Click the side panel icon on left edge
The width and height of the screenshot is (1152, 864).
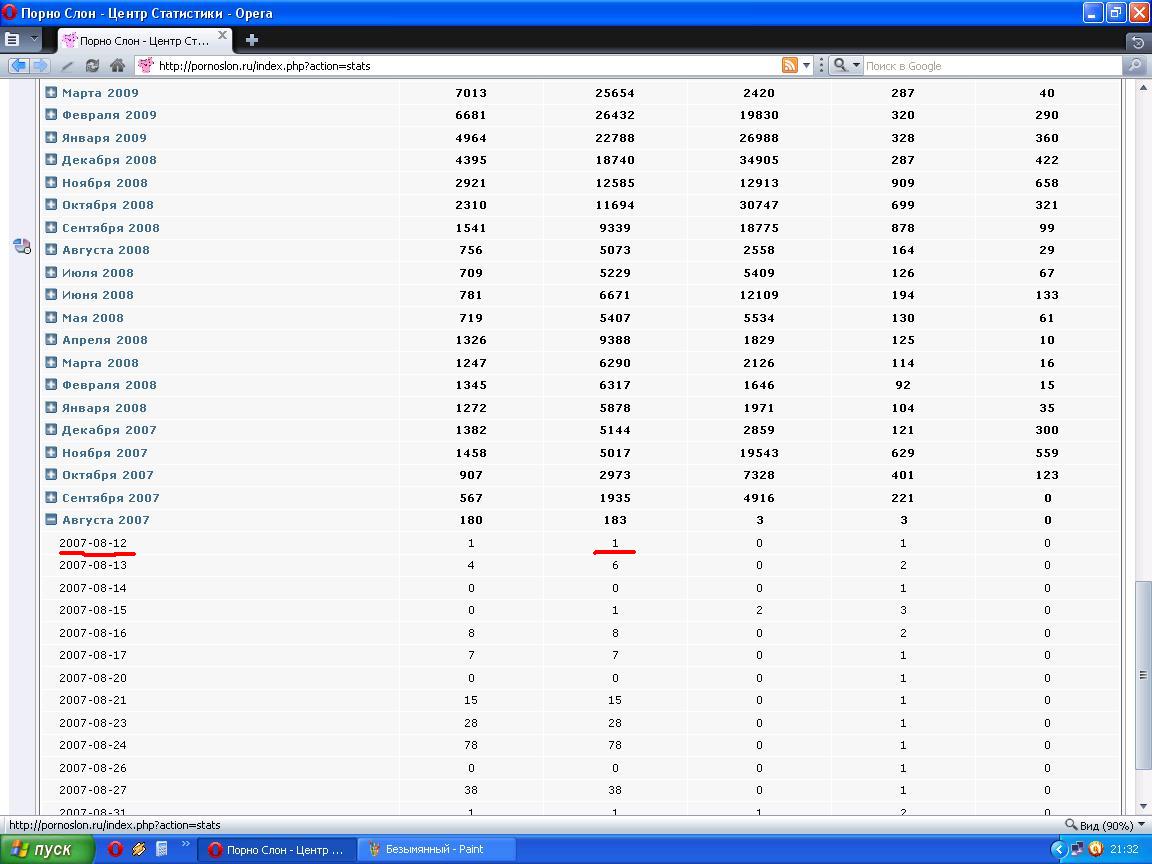click(x=22, y=246)
